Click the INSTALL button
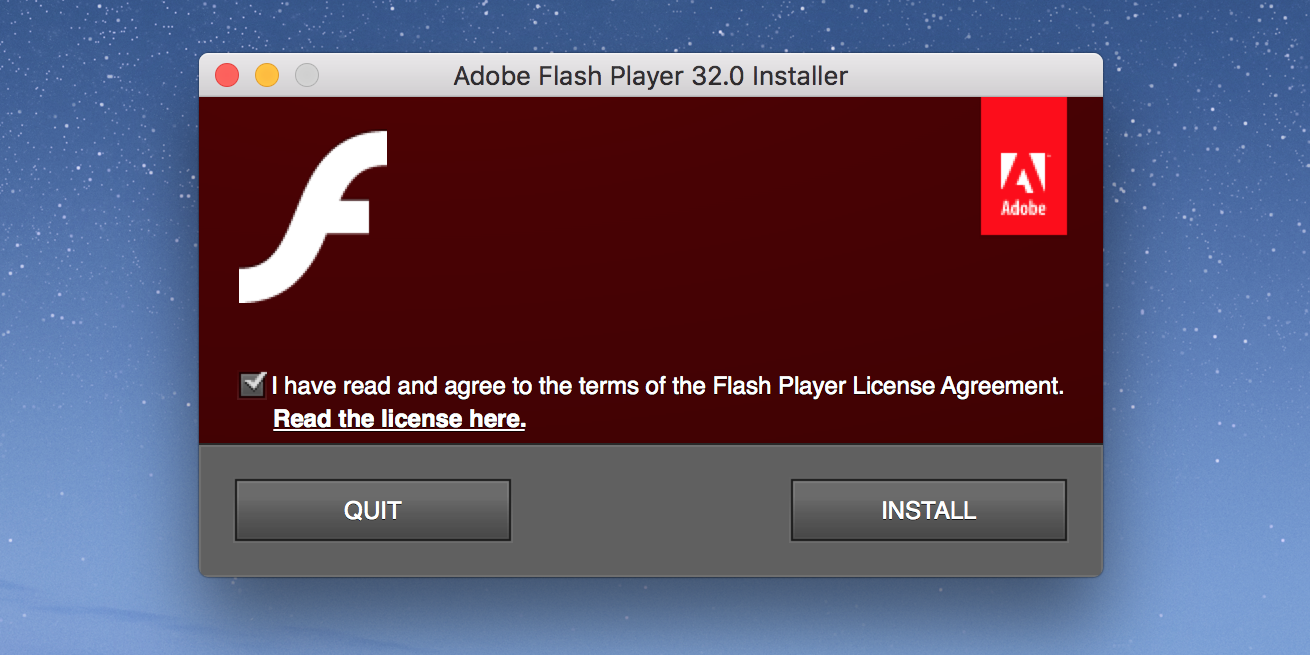The height and width of the screenshot is (655, 1310). click(928, 509)
